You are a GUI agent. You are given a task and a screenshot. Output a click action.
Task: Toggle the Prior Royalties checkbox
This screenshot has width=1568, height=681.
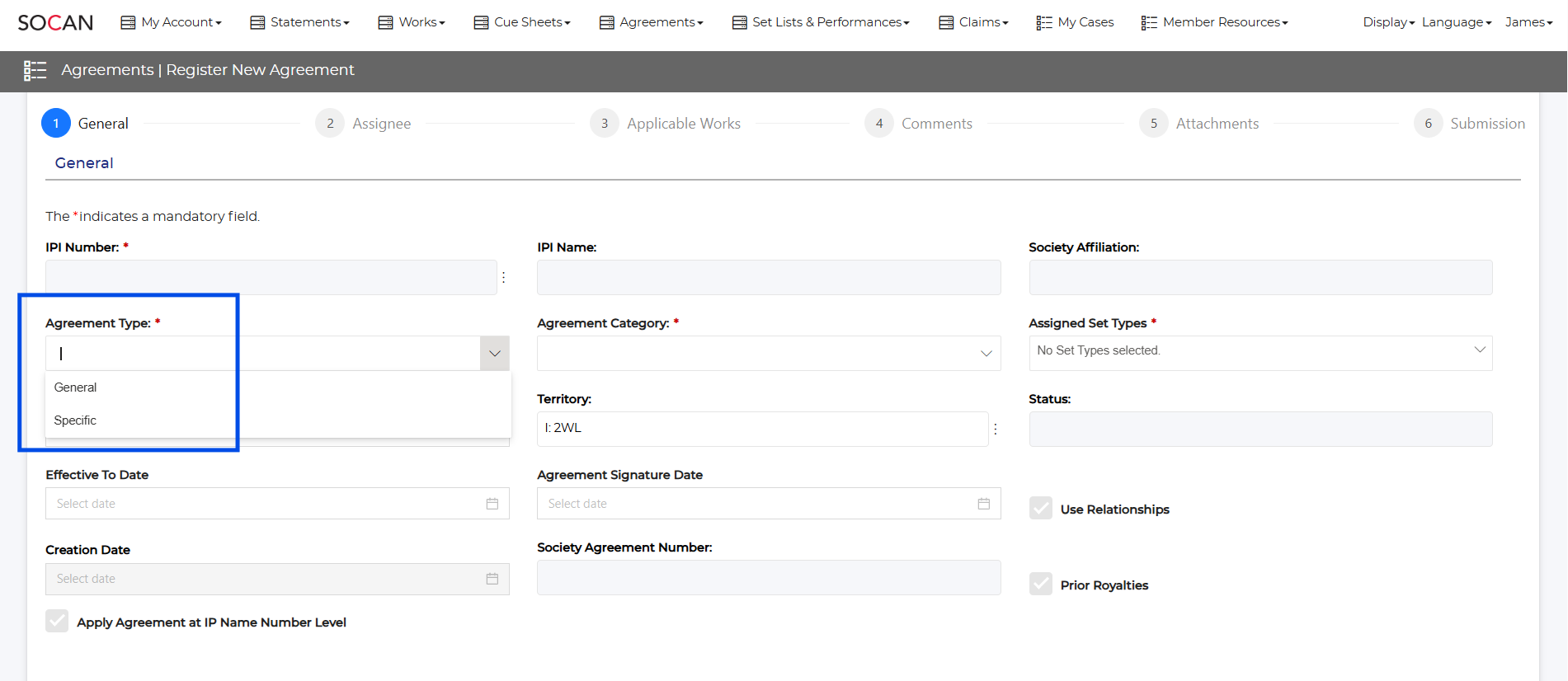[1041, 585]
